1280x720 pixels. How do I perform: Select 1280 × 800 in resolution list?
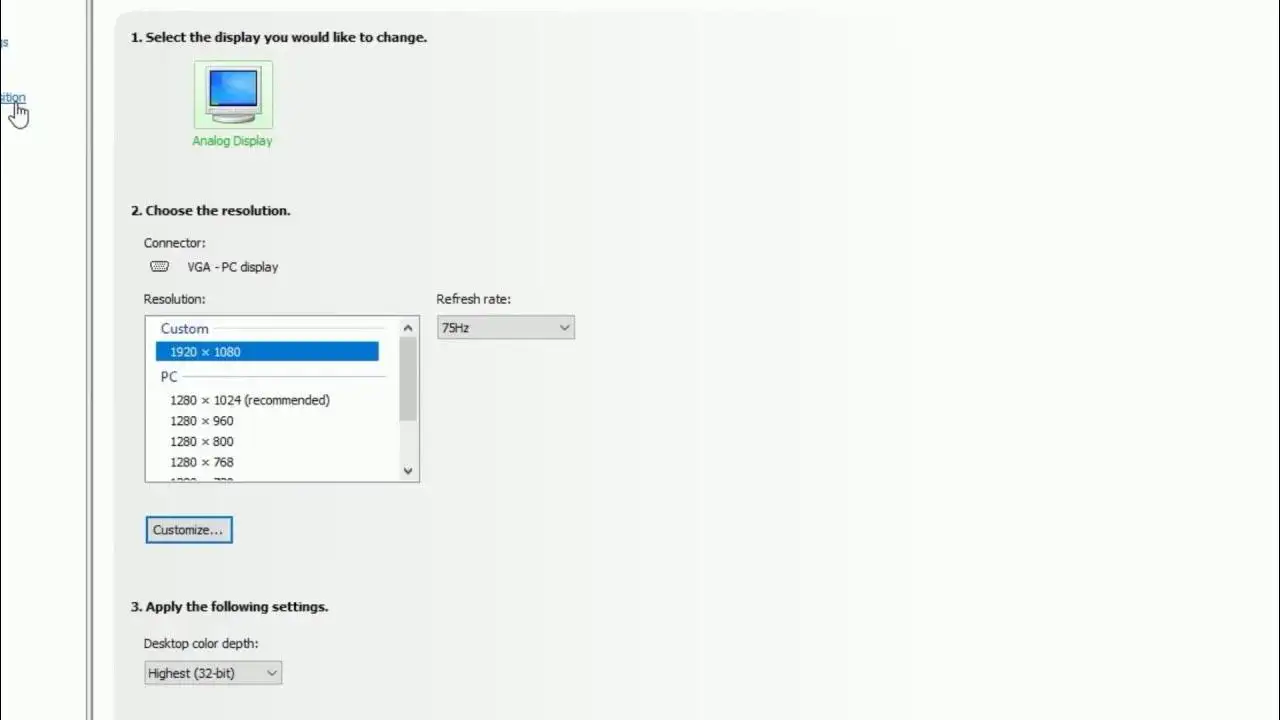pyautogui.click(x=202, y=442)
